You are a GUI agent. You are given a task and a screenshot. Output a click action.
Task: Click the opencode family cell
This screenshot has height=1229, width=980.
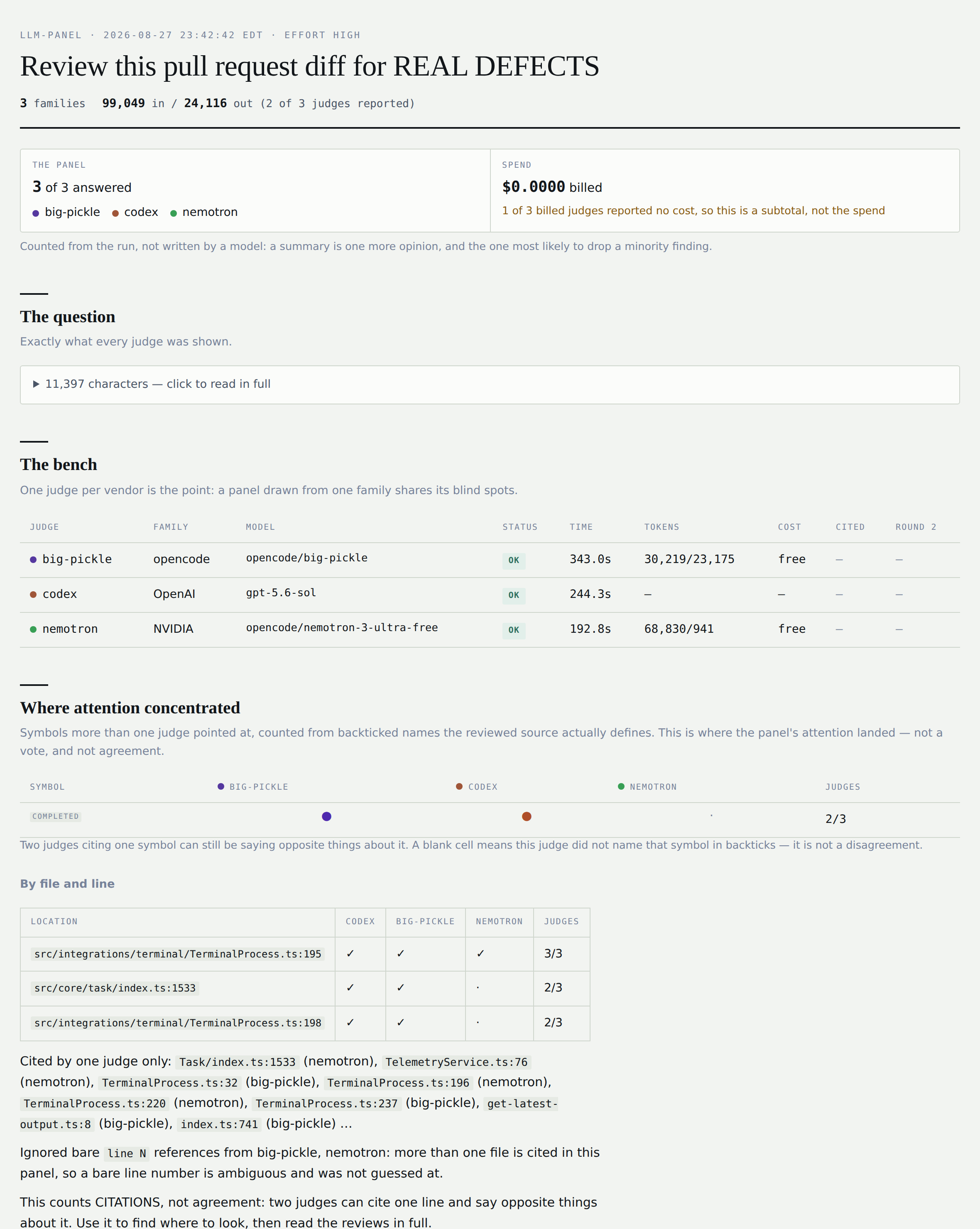coord(181,560)
